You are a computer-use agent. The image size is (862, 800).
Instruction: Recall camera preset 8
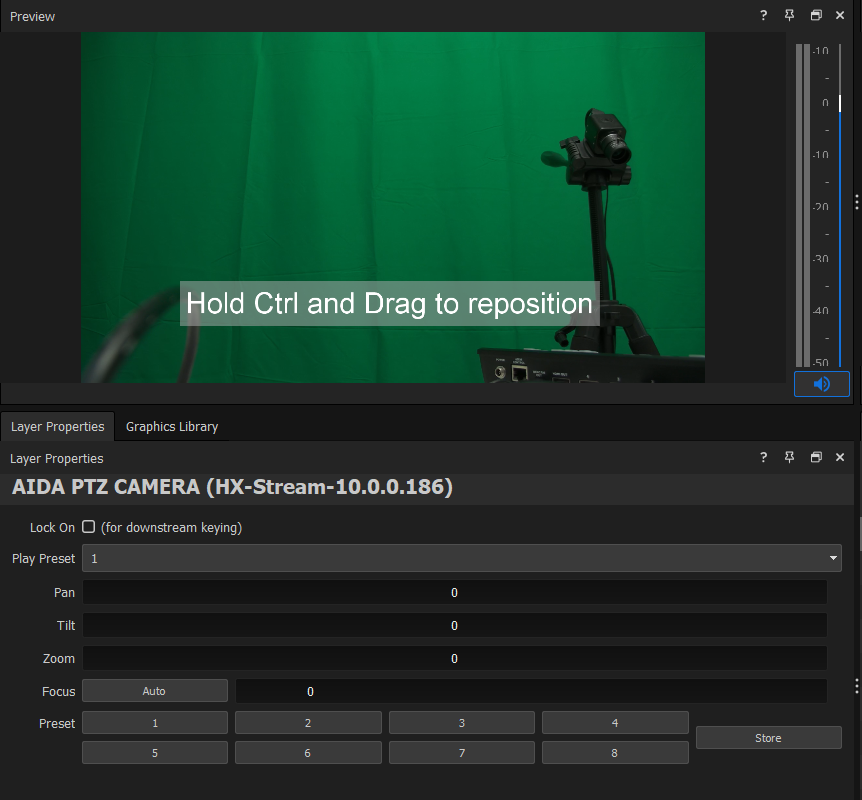614,753
